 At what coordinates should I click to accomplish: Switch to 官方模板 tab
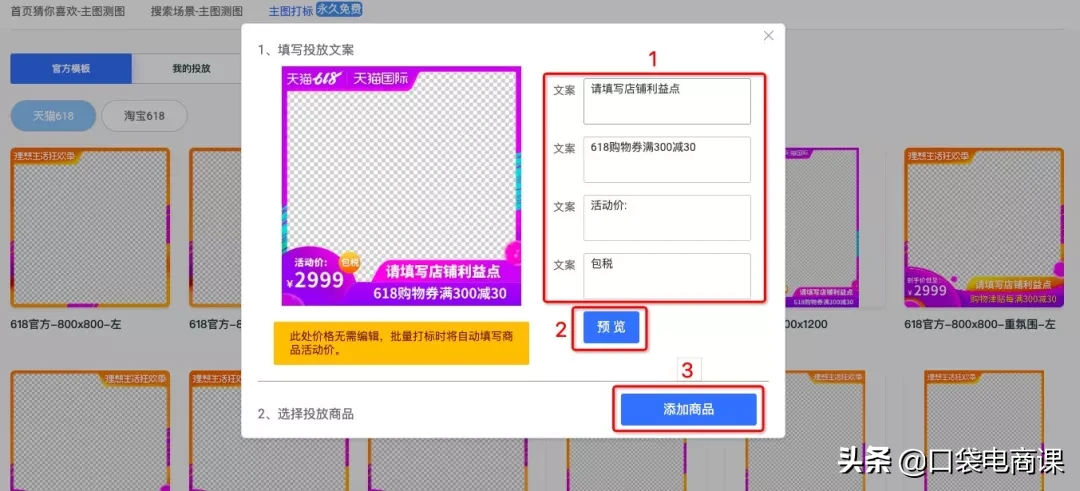click(71, 69)
